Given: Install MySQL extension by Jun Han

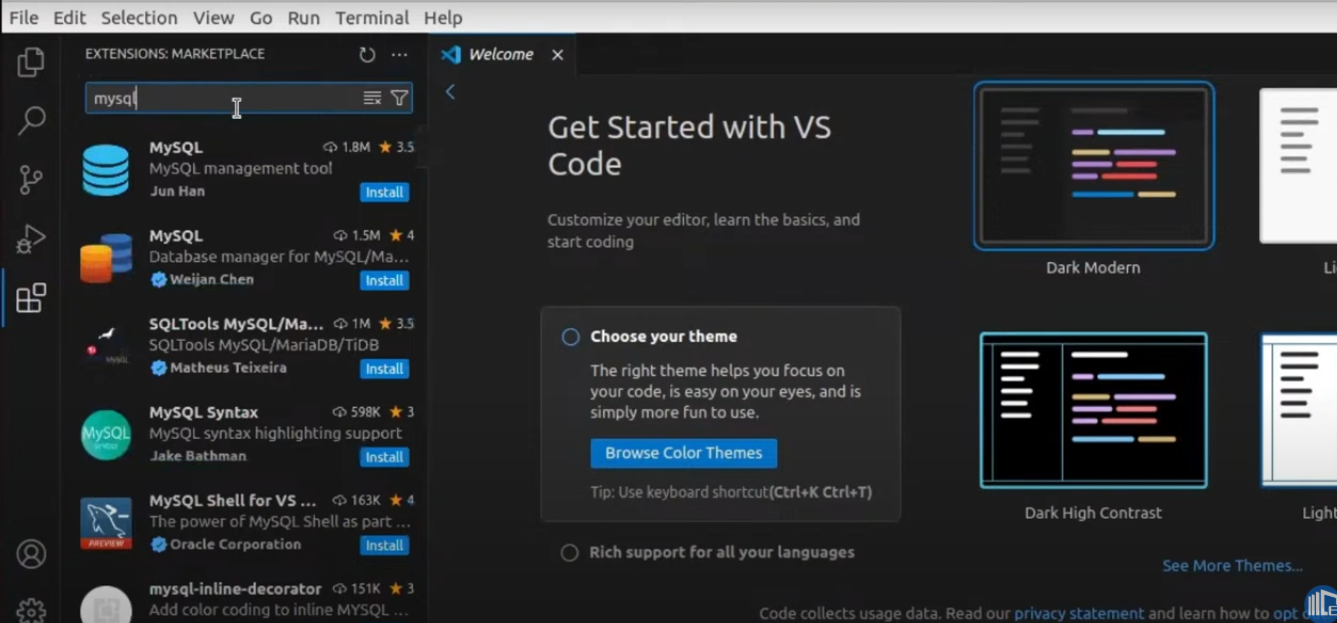Looking at the screenshot, I should pyautogui.click(x=384, y=192).
